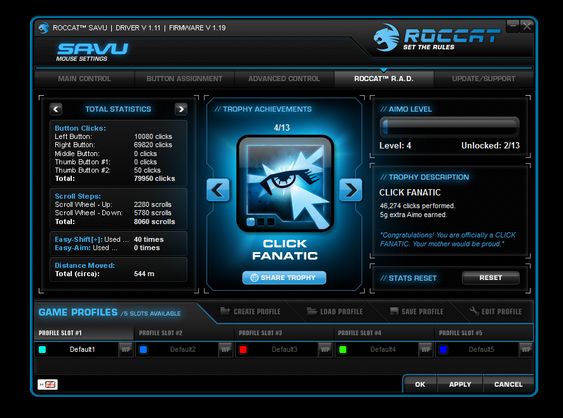
Task: Select Profile Slot #3 header
Action: (x=284, y=333)
